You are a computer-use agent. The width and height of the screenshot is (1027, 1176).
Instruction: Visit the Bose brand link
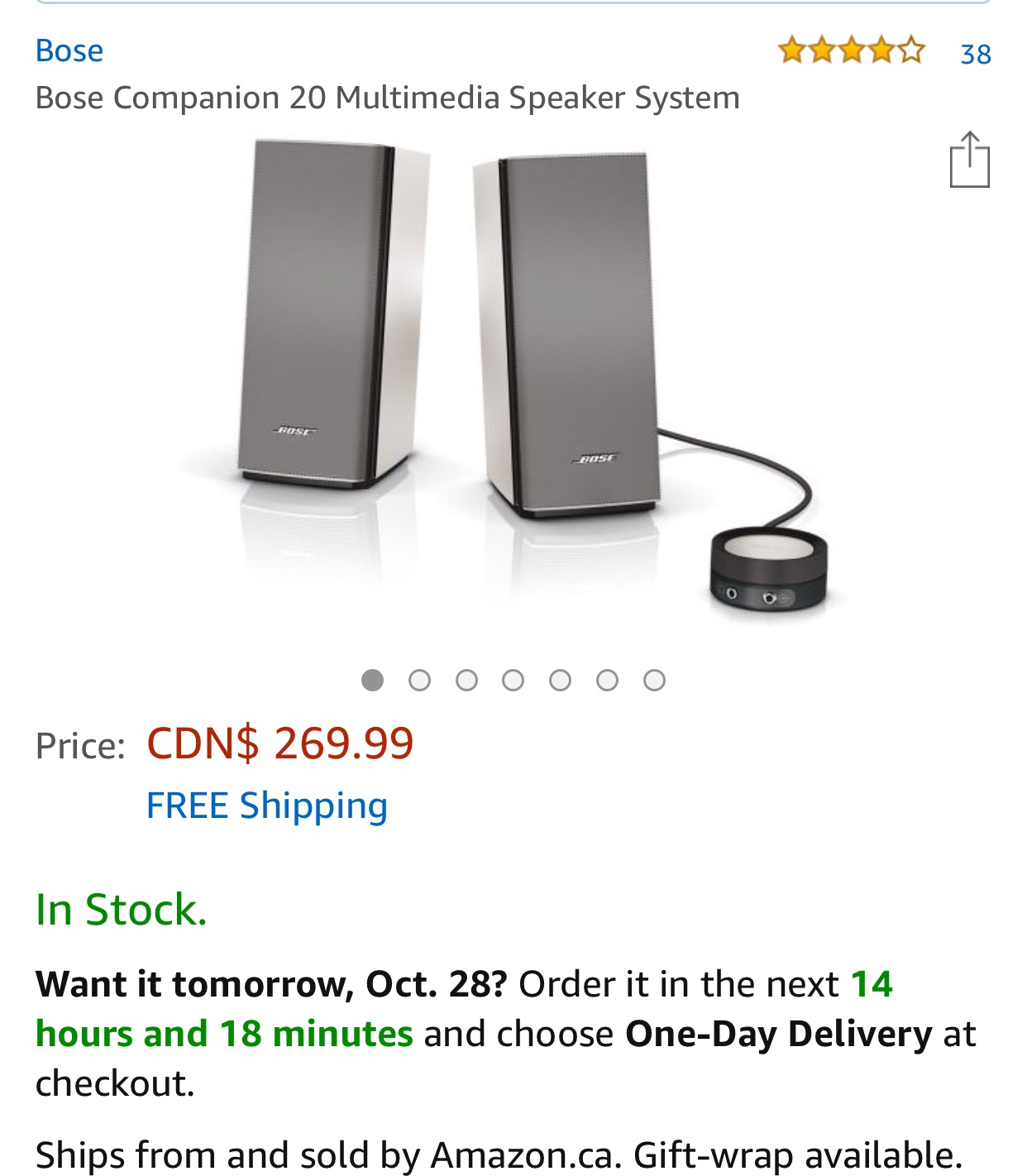[69, 50]
